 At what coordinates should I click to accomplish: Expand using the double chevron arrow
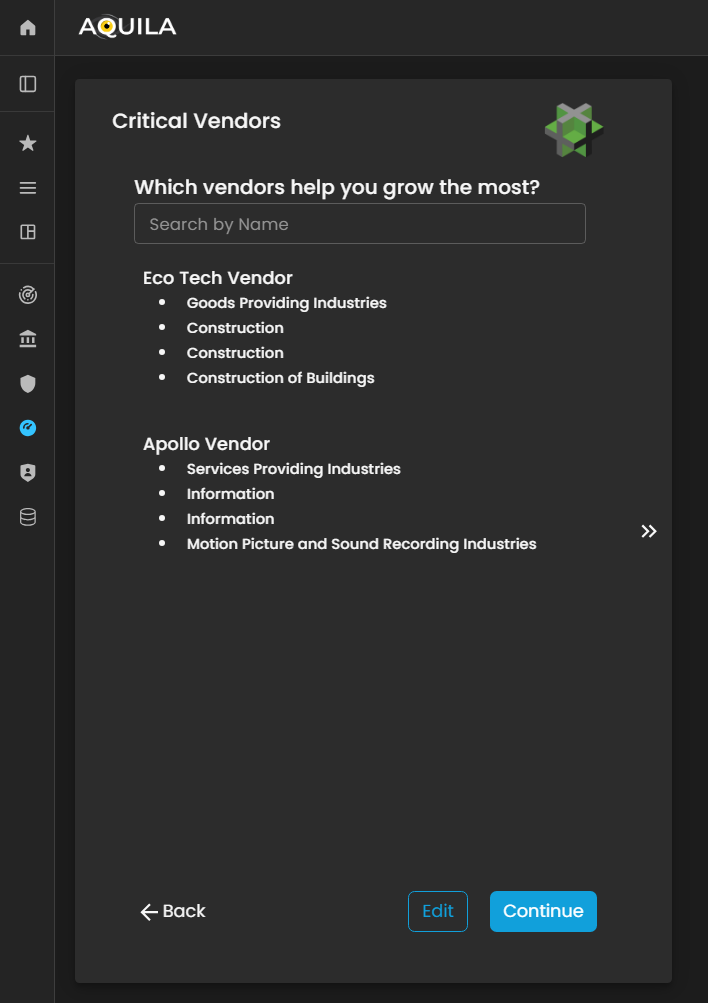[x=649, y=531]
